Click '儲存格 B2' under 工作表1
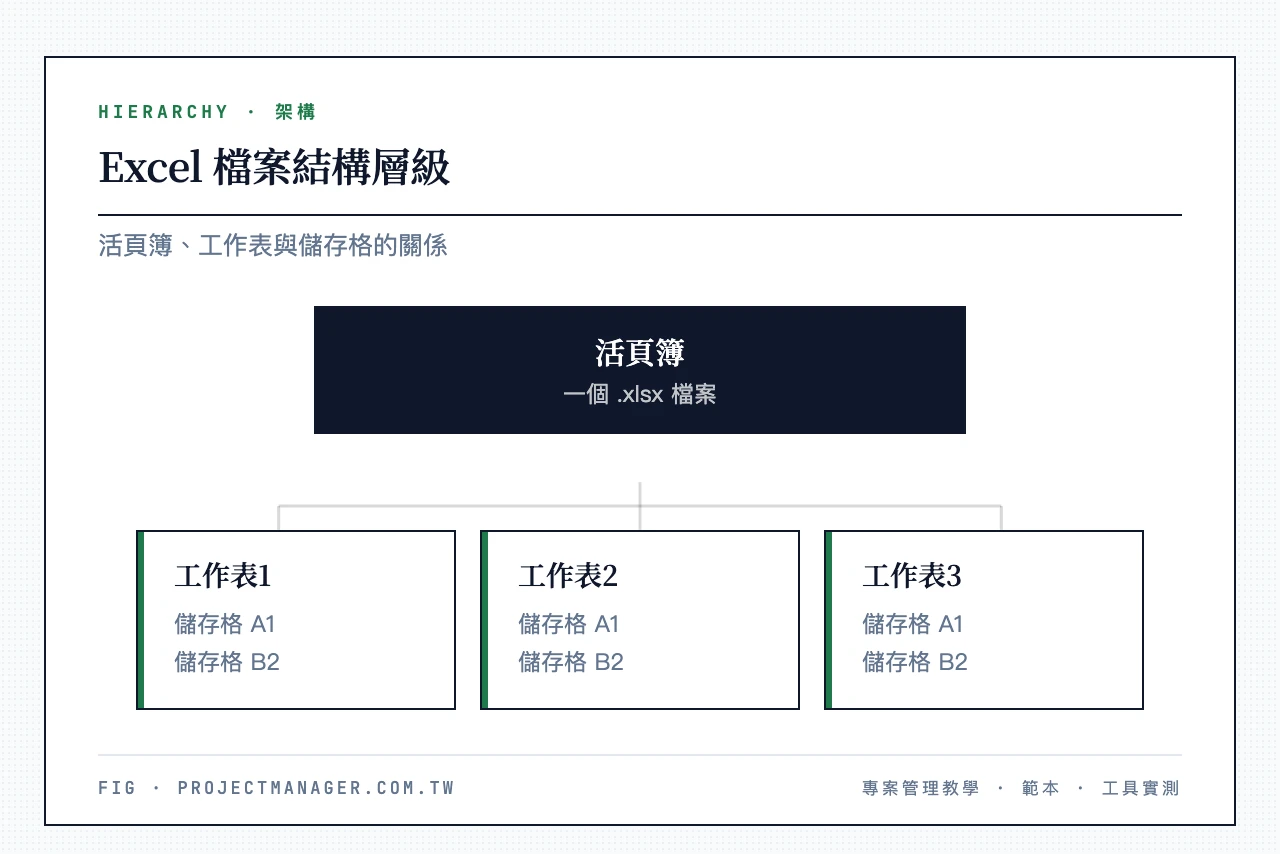1280x854 pixels. tap(227, 662)
